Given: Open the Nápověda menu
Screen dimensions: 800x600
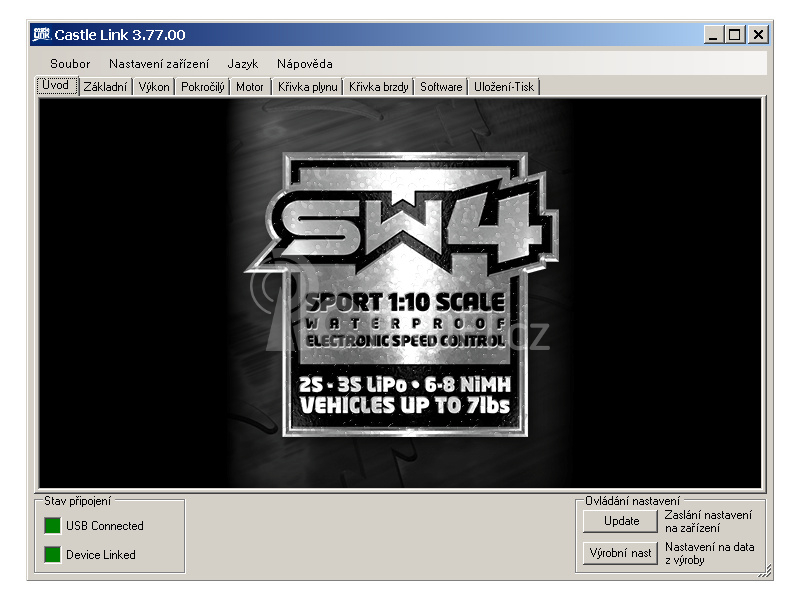Looking at the screenshot, I should [305, 64].
